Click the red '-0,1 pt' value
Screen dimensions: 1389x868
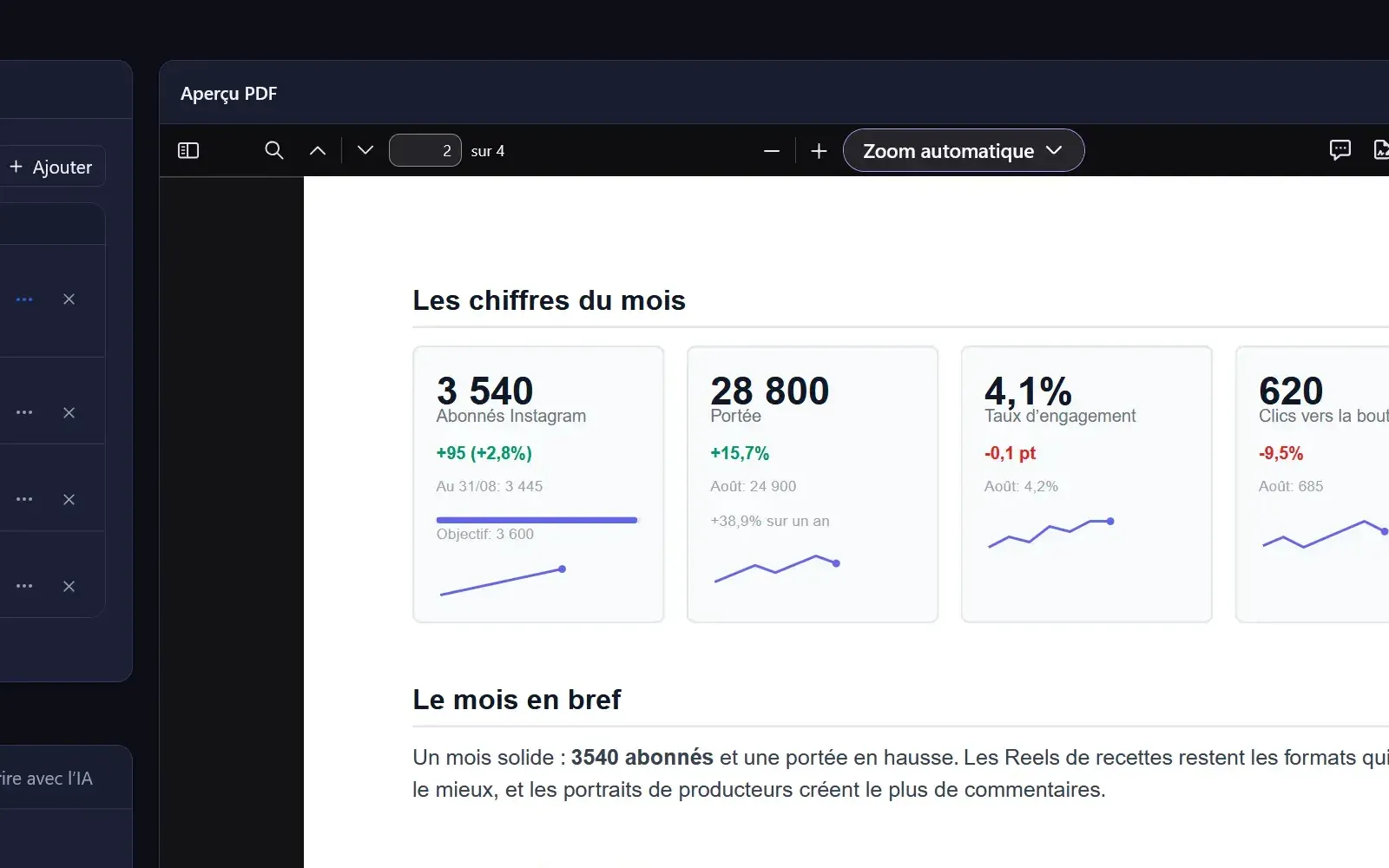1010,453
